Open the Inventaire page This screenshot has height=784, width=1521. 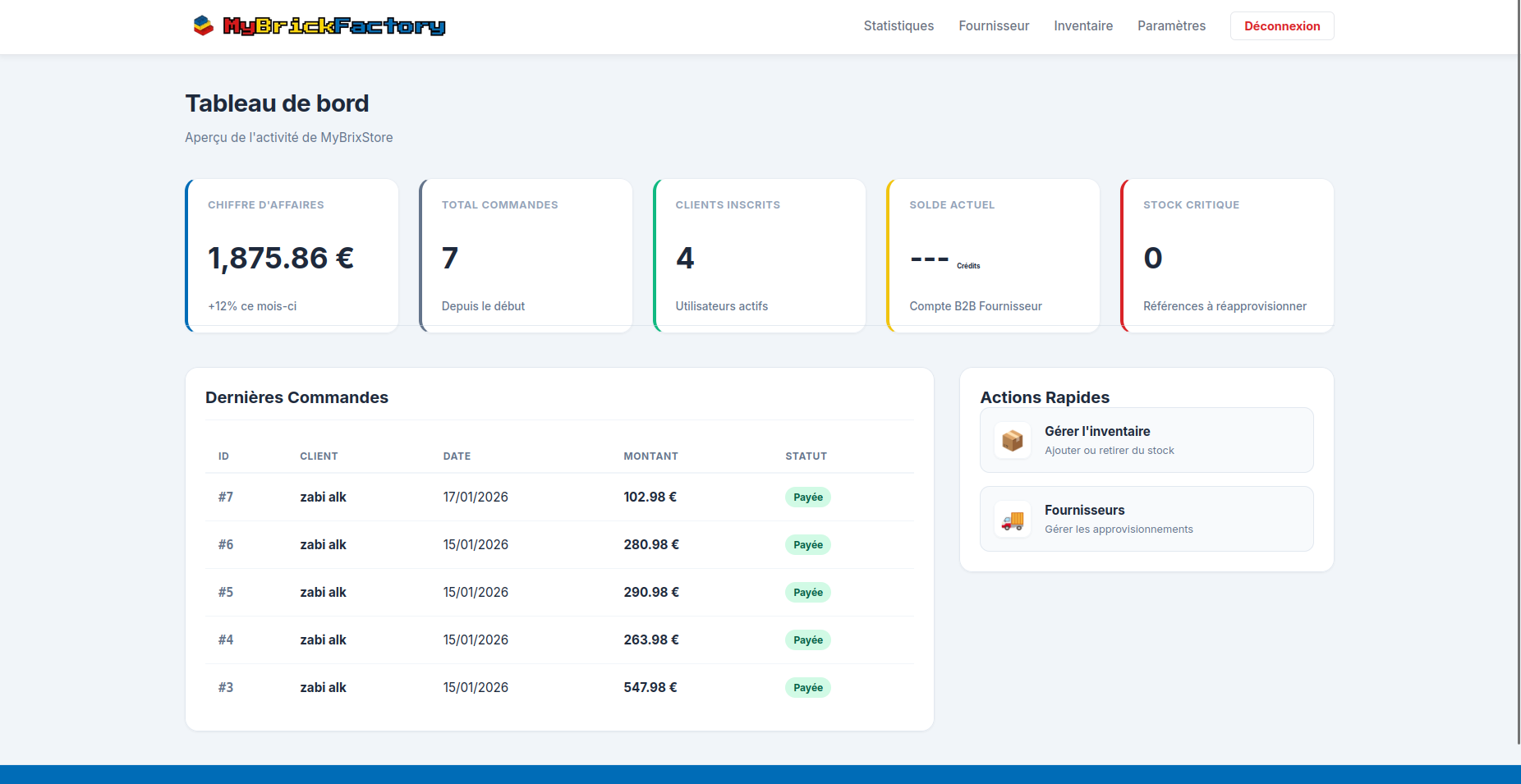coord(1083,25)
